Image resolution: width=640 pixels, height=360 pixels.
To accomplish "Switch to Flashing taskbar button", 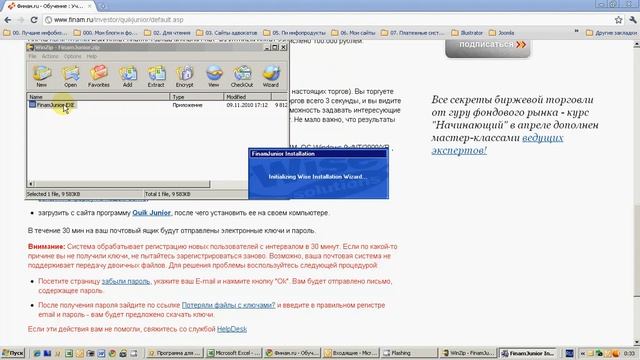I will pos(409,353).
